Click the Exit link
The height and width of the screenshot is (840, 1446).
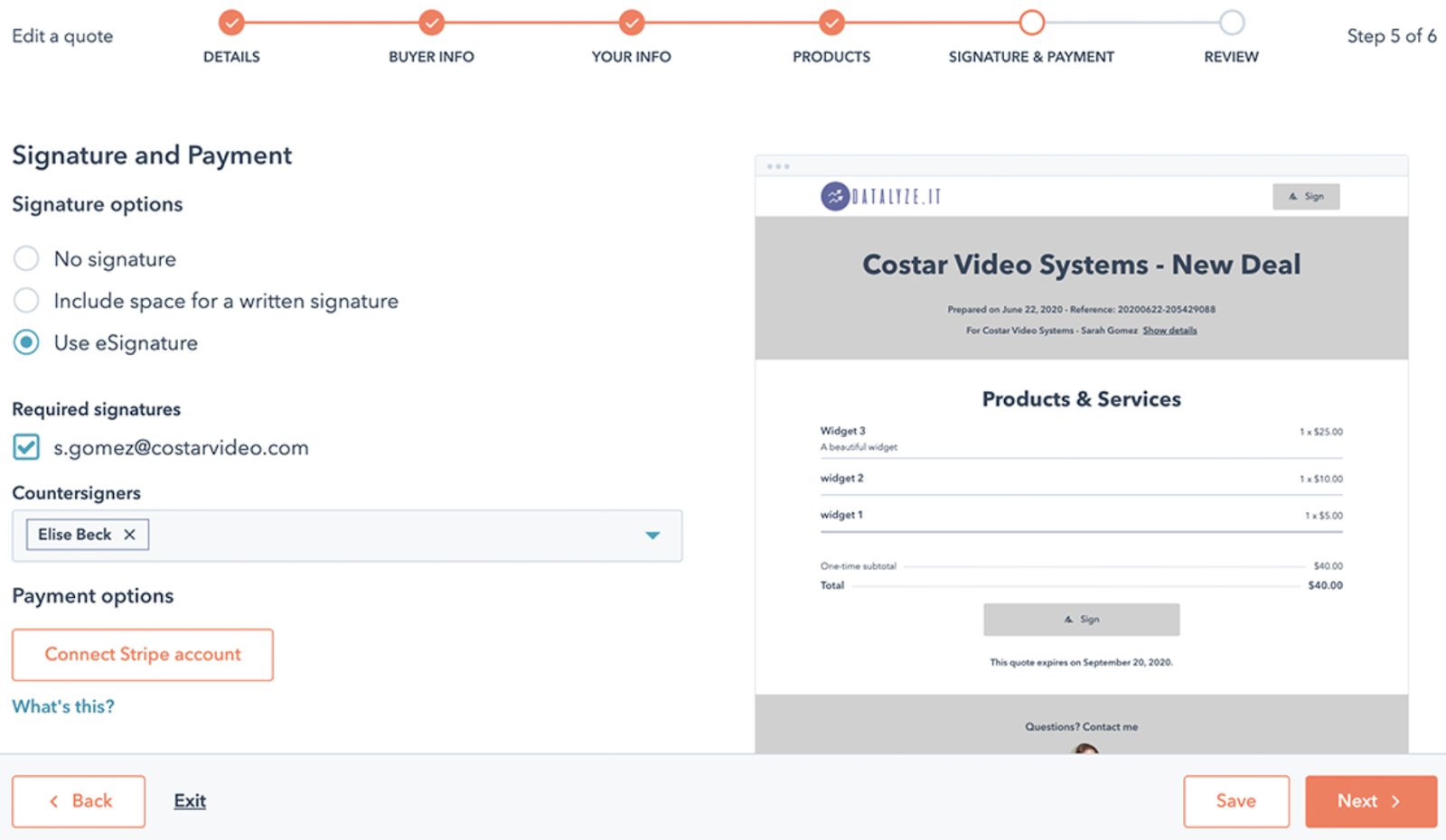(x=190, y=801)
